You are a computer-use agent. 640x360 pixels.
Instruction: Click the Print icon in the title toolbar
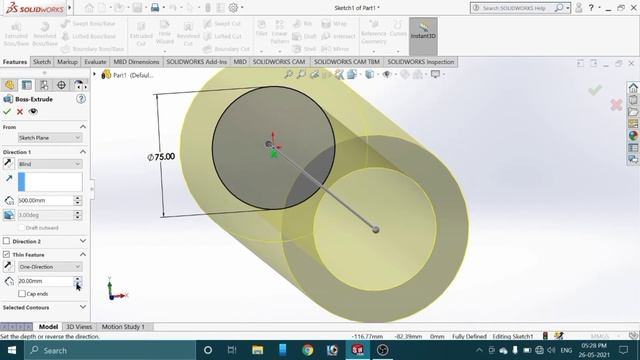(155, 7)
